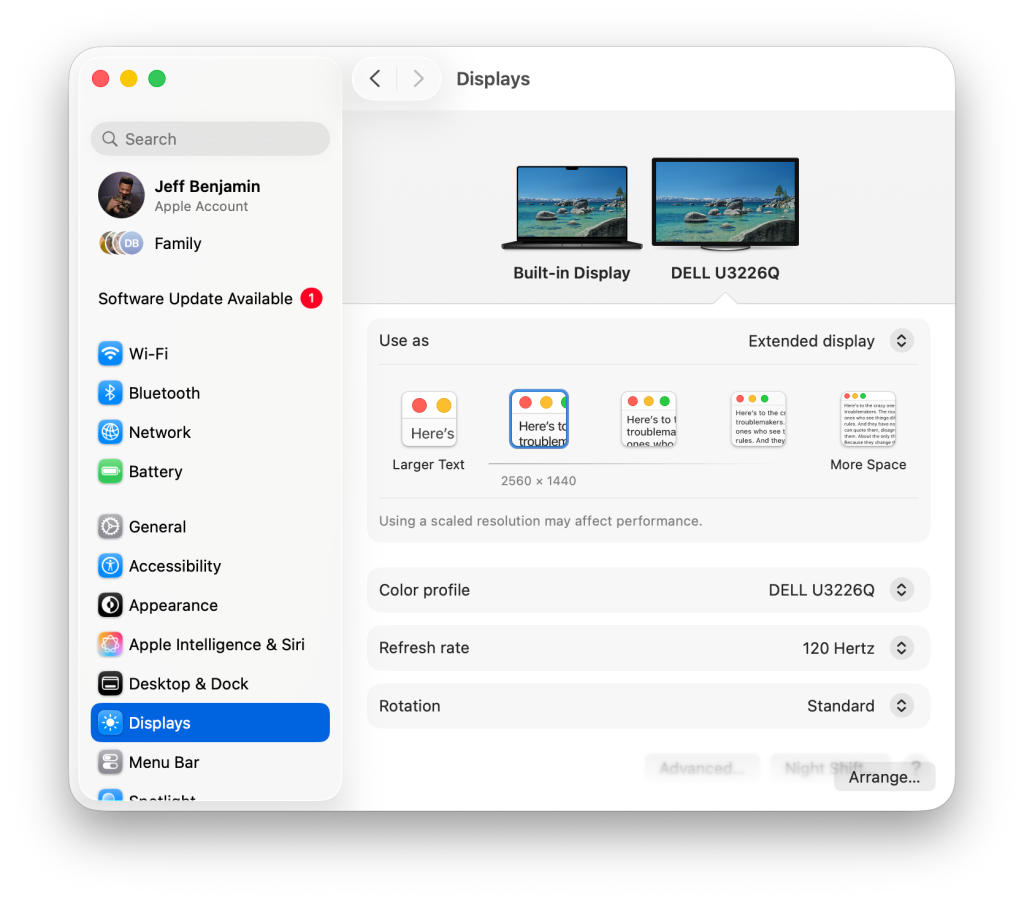The width and height of the screenshot is (1024, 901).
Task: Click the Accessibility icon
Action: 110,565
